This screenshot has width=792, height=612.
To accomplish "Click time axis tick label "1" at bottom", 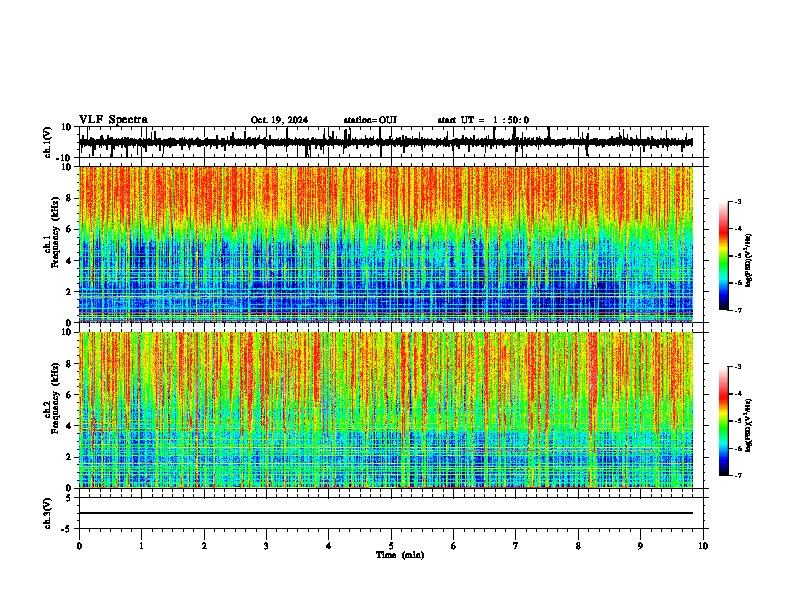I will 141,546.
